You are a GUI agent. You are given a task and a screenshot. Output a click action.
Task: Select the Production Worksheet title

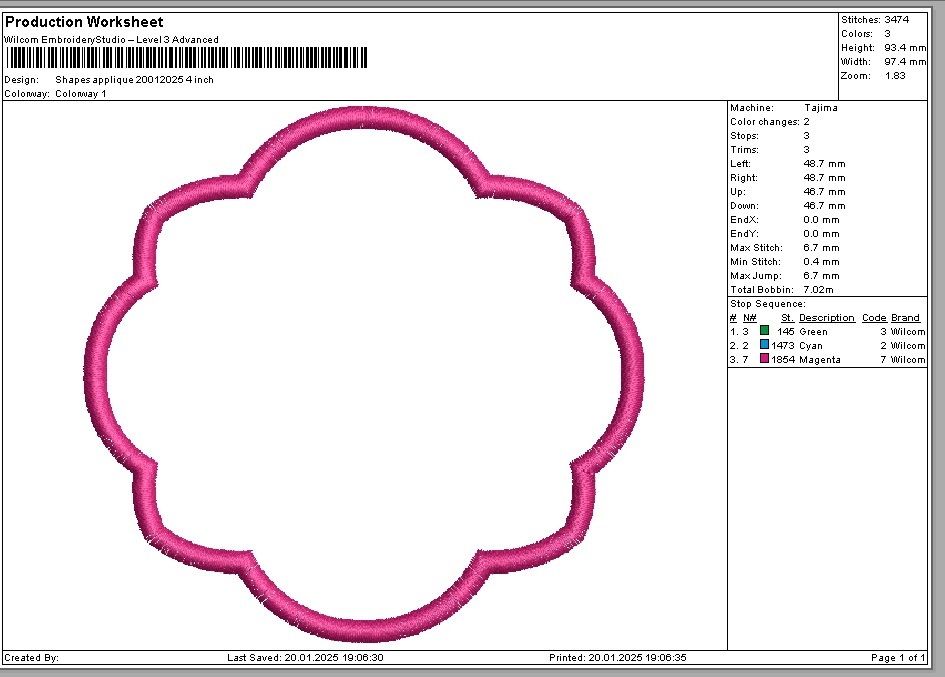pos(84,22)
